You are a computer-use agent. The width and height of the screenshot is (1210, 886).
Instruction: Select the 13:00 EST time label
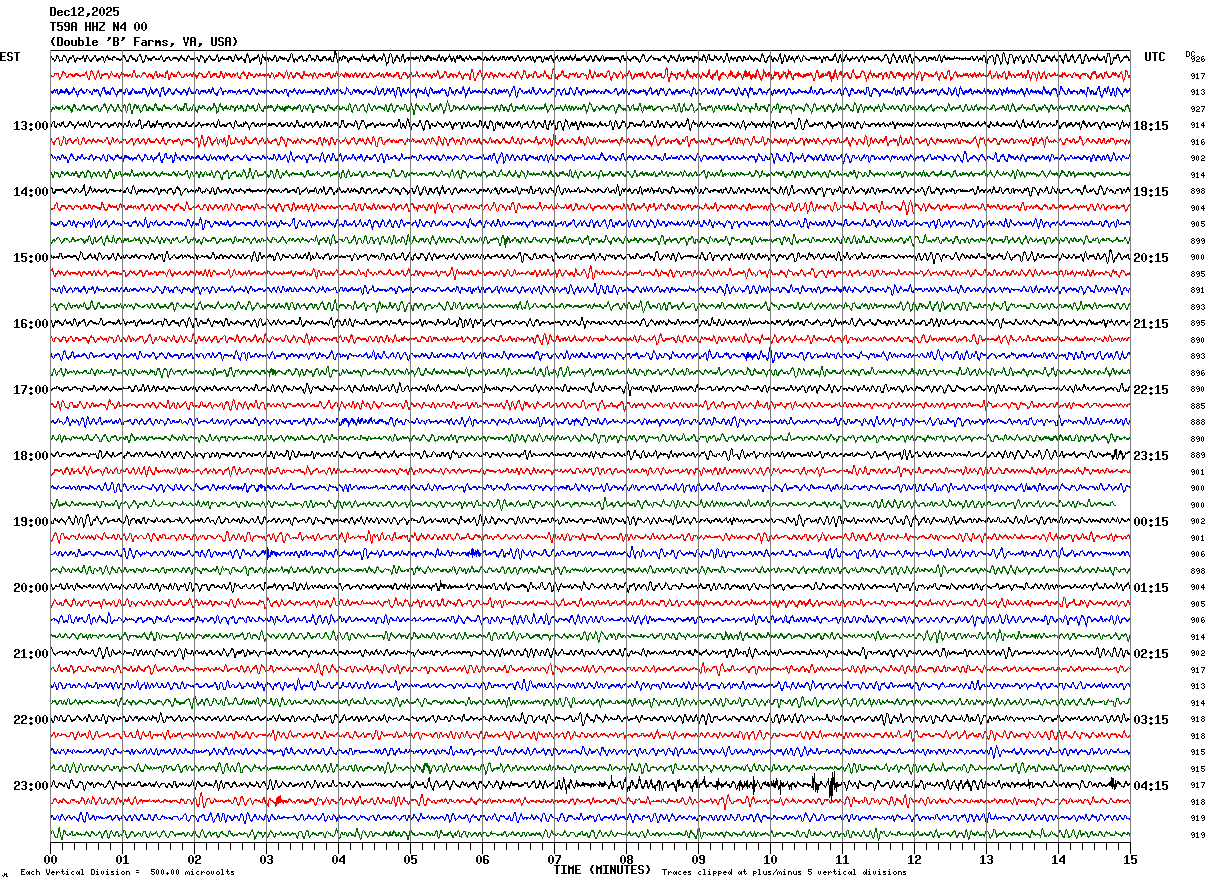coord(30,126)
